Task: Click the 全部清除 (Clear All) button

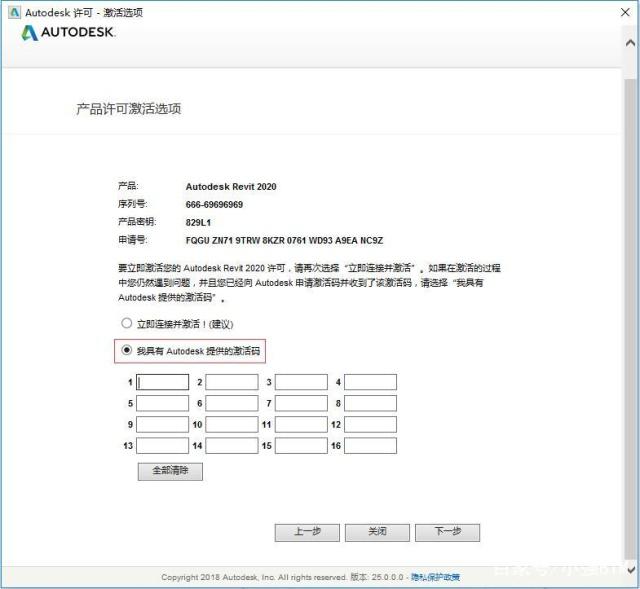Action: tap(170, 471)
